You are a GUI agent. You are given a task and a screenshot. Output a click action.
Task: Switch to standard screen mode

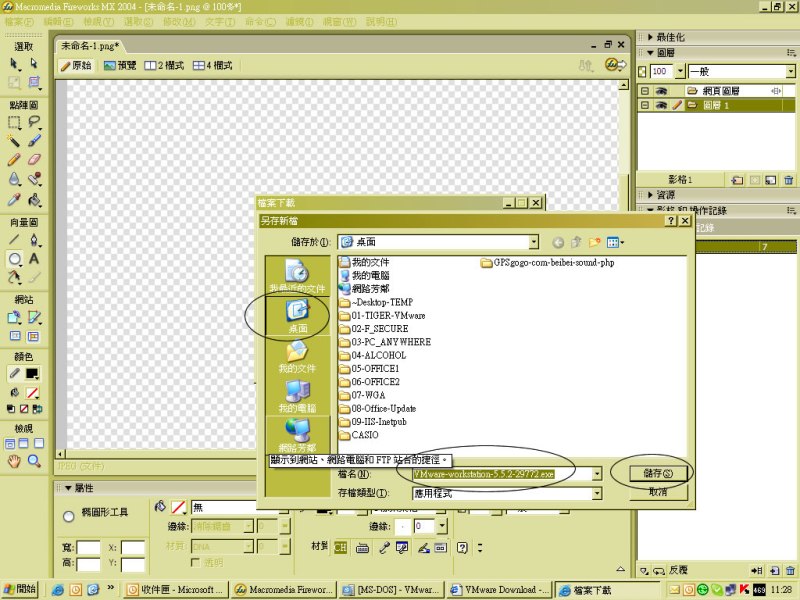pos(10,443)
